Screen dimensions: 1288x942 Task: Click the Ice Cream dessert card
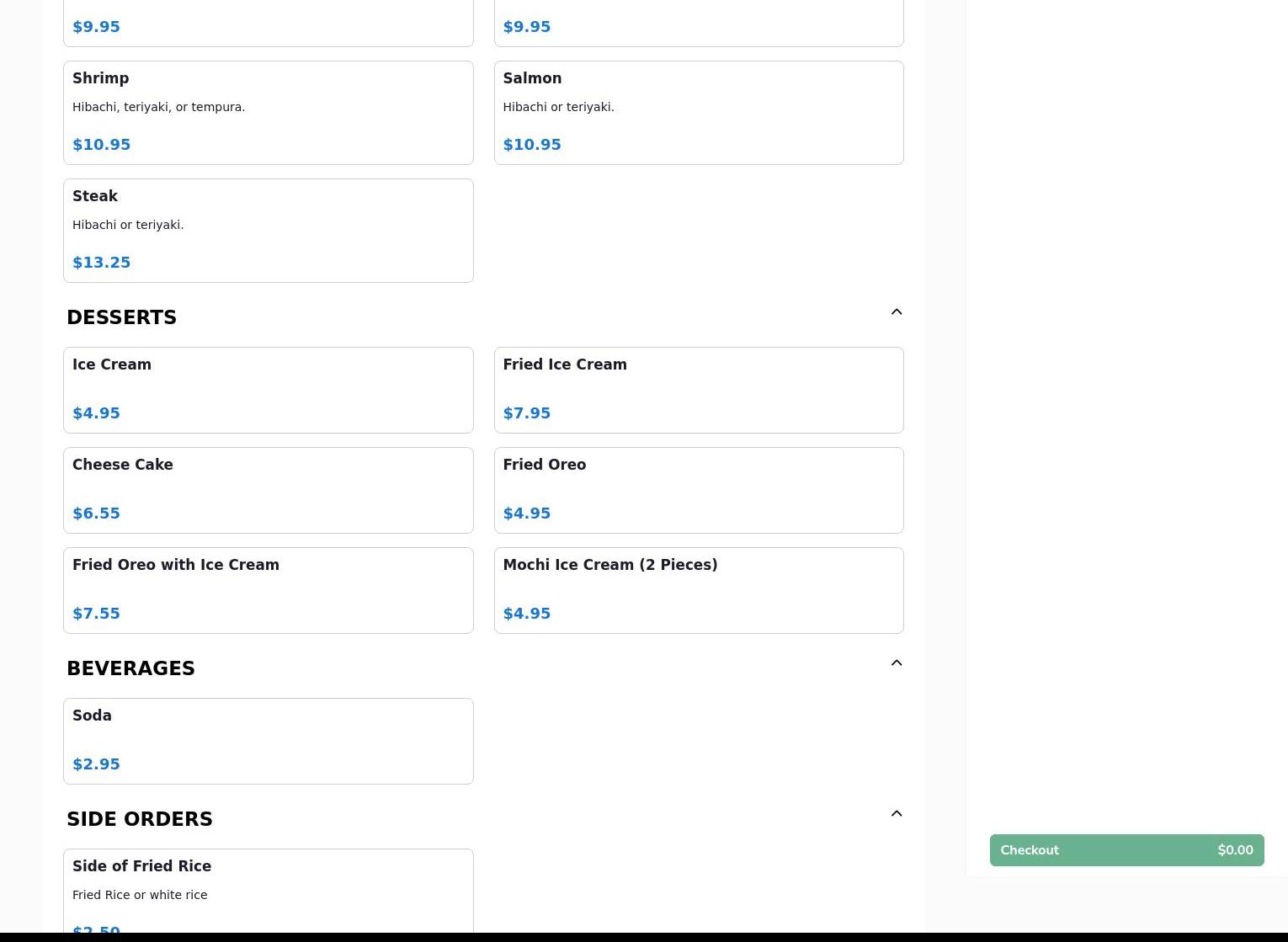(269, 390)
